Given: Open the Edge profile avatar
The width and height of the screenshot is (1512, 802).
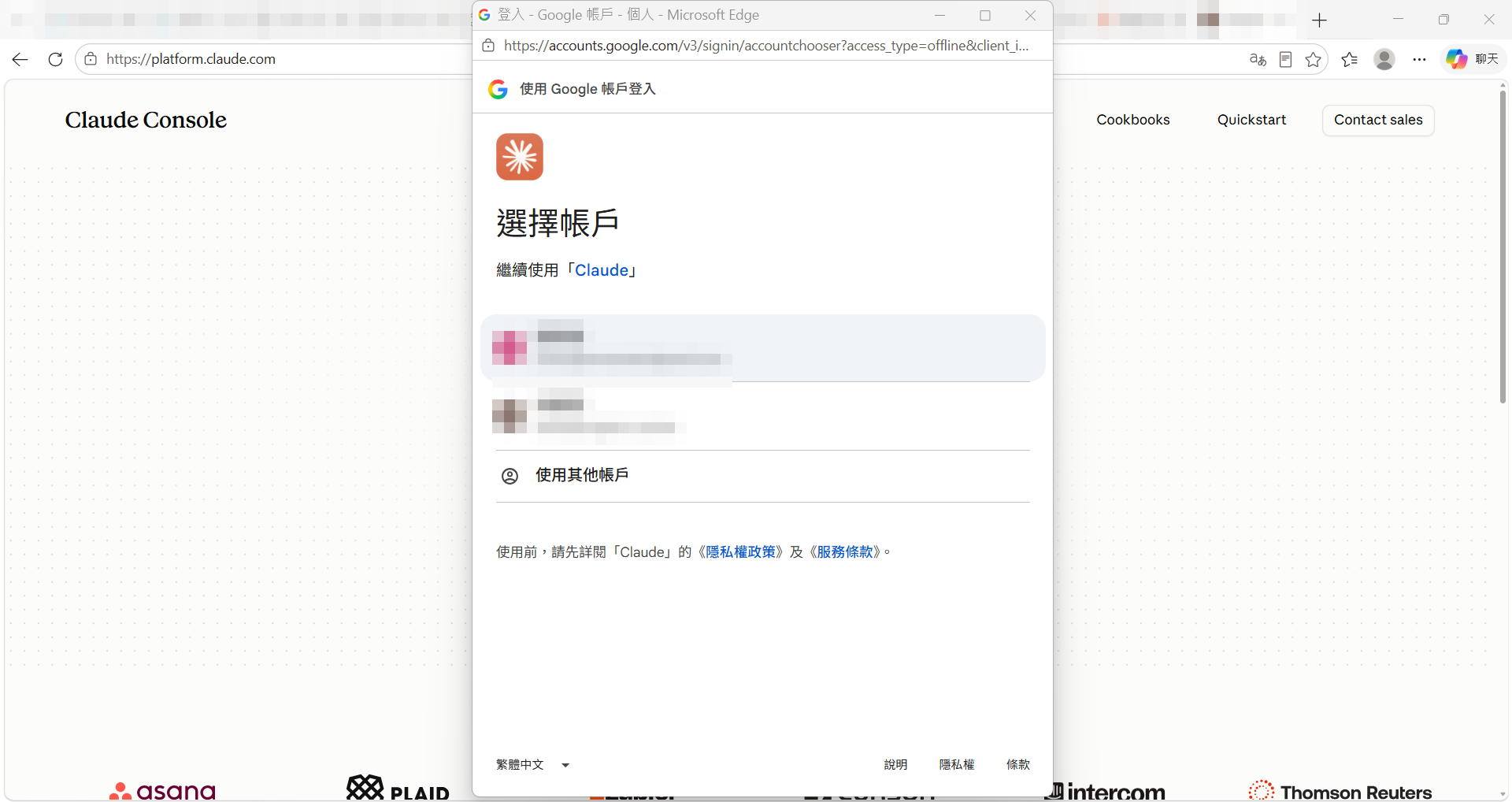Looking at the screenshot, I should pos(1384,59).
